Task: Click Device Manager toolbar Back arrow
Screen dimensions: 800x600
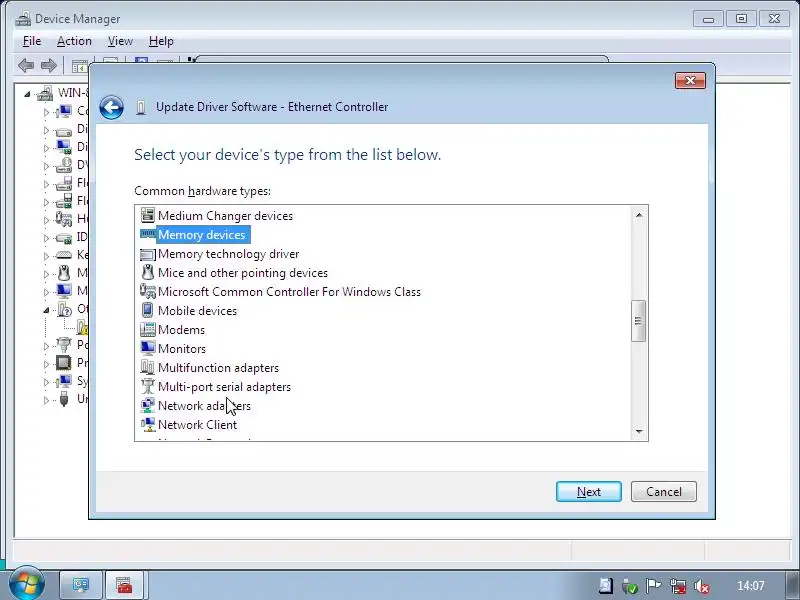Action: pos(26,65)
